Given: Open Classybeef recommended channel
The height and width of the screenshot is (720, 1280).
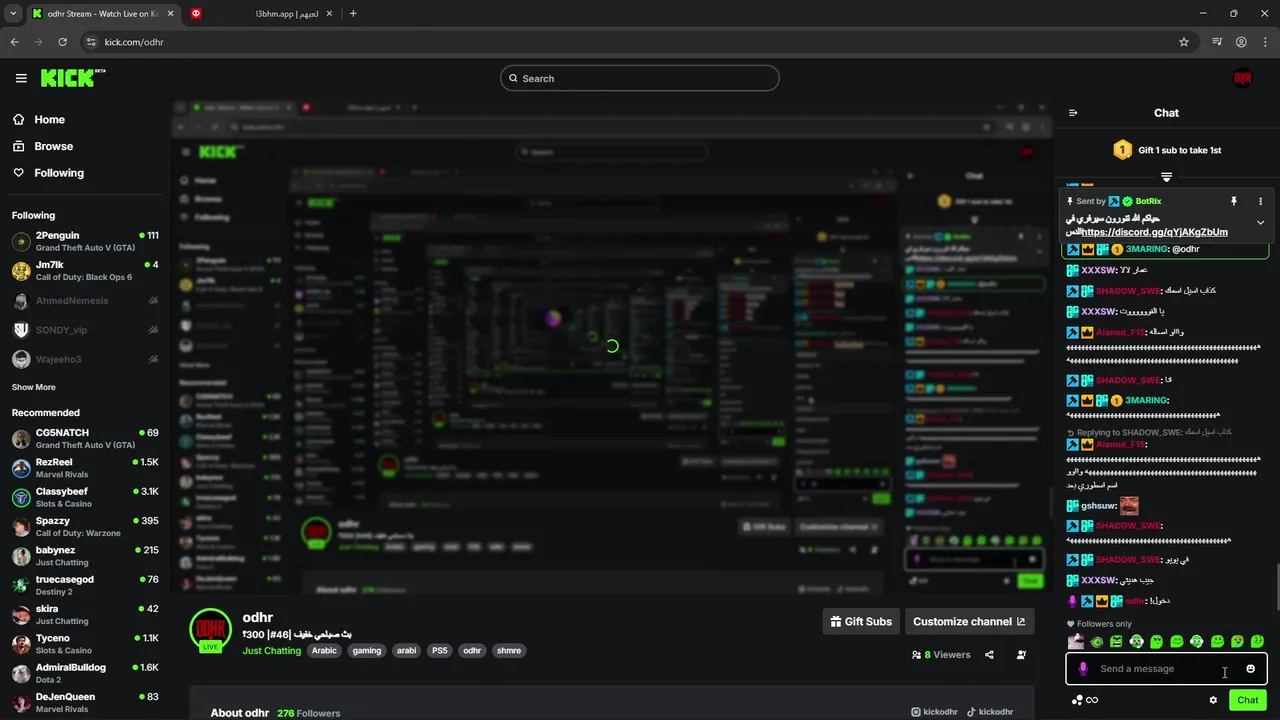Looking at the screenshot, I should (x=85, y=497).
